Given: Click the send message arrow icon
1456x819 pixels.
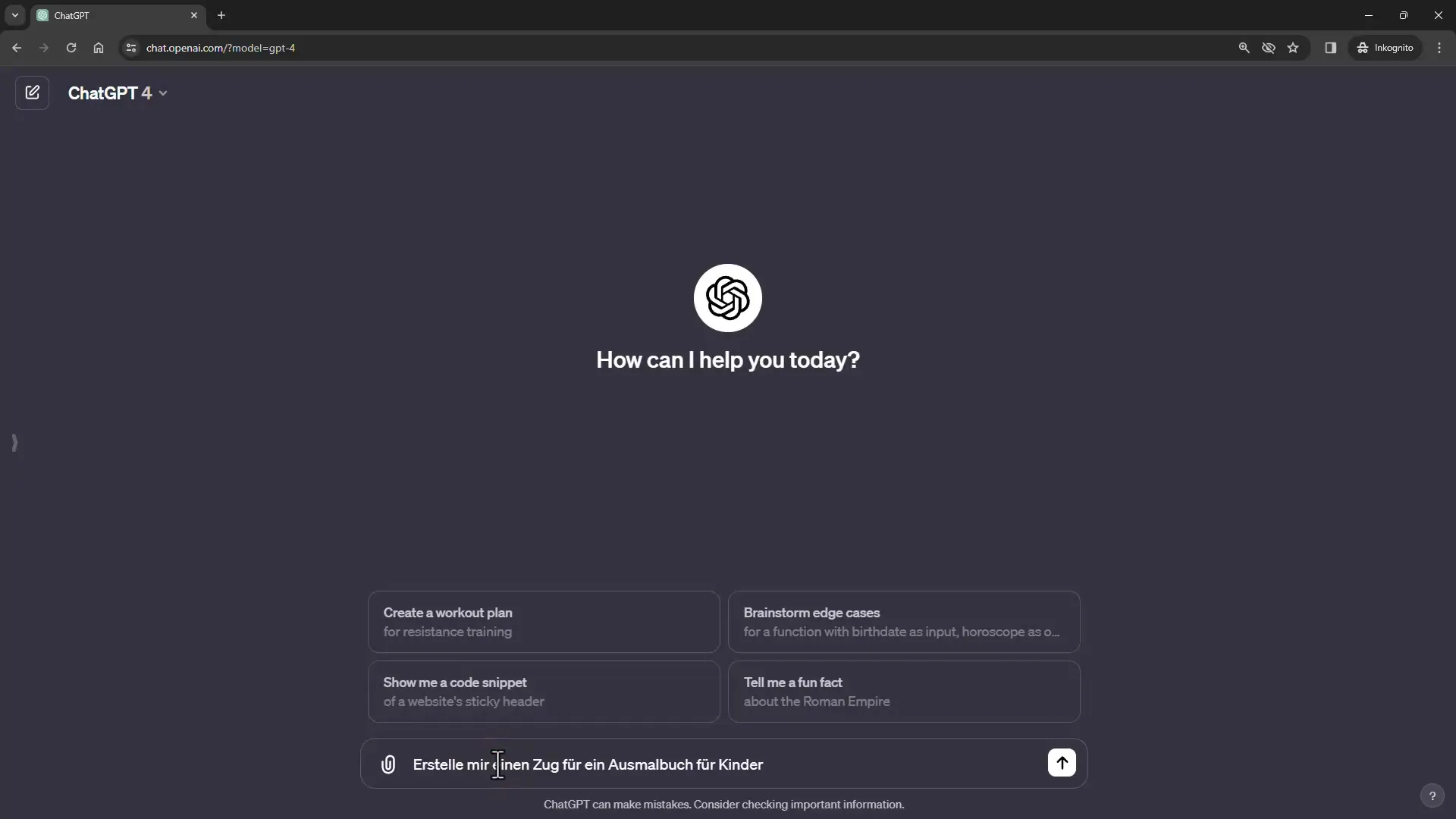Looking at the screenshot, I should coord(1061,763).
